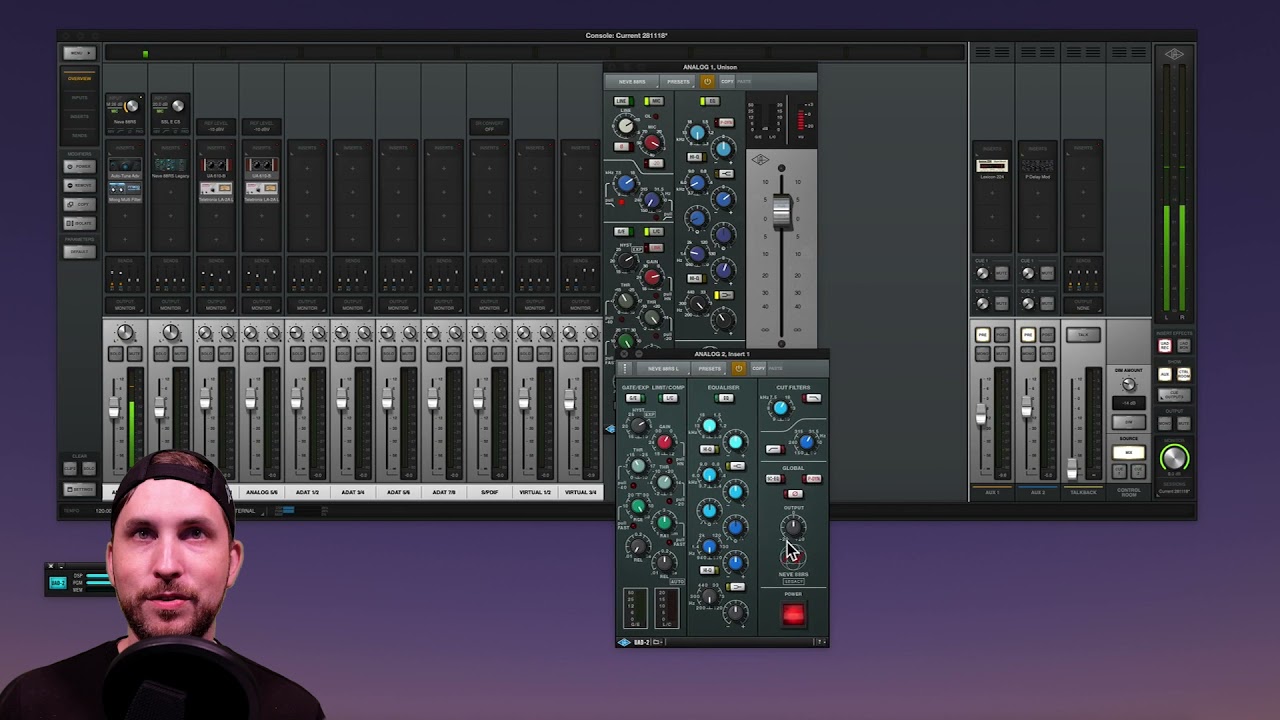The width and height of the screenshot is (1280, 720).
Task: Open CUE OUTPUTS window
Action: (x=1175, y=393)
